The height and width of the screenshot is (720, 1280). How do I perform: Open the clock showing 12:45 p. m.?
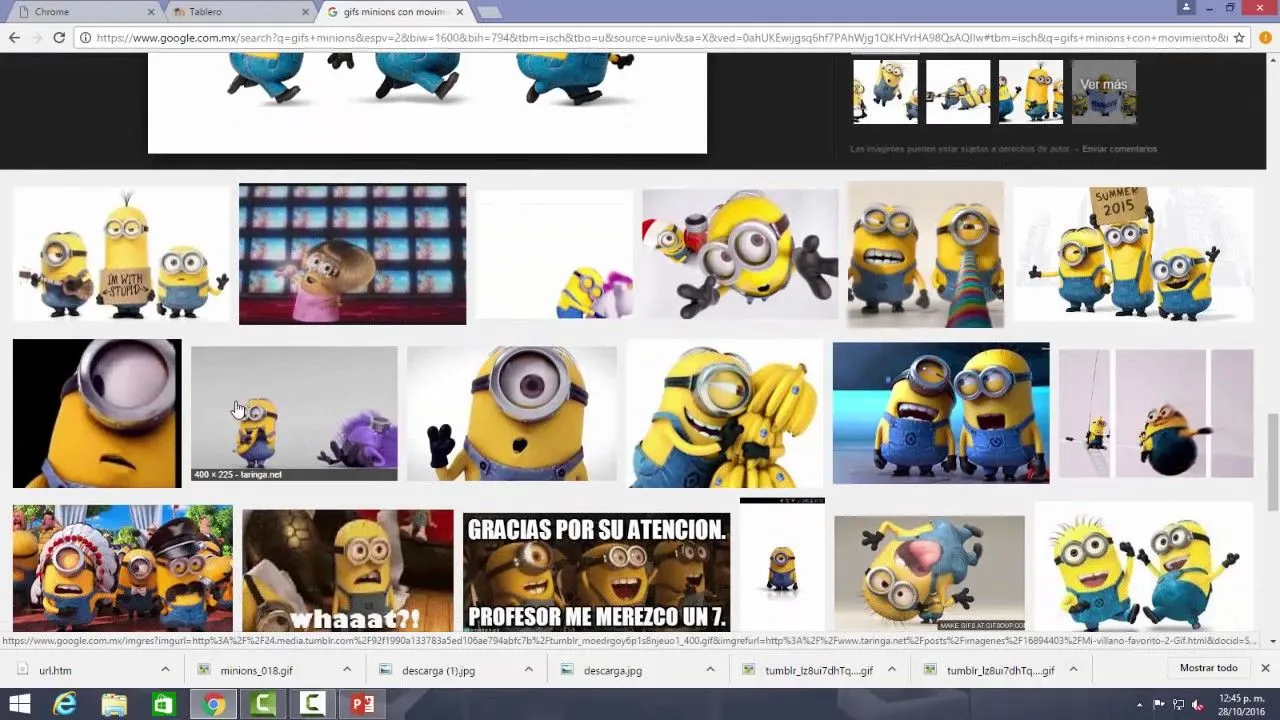pos(1241,704)
